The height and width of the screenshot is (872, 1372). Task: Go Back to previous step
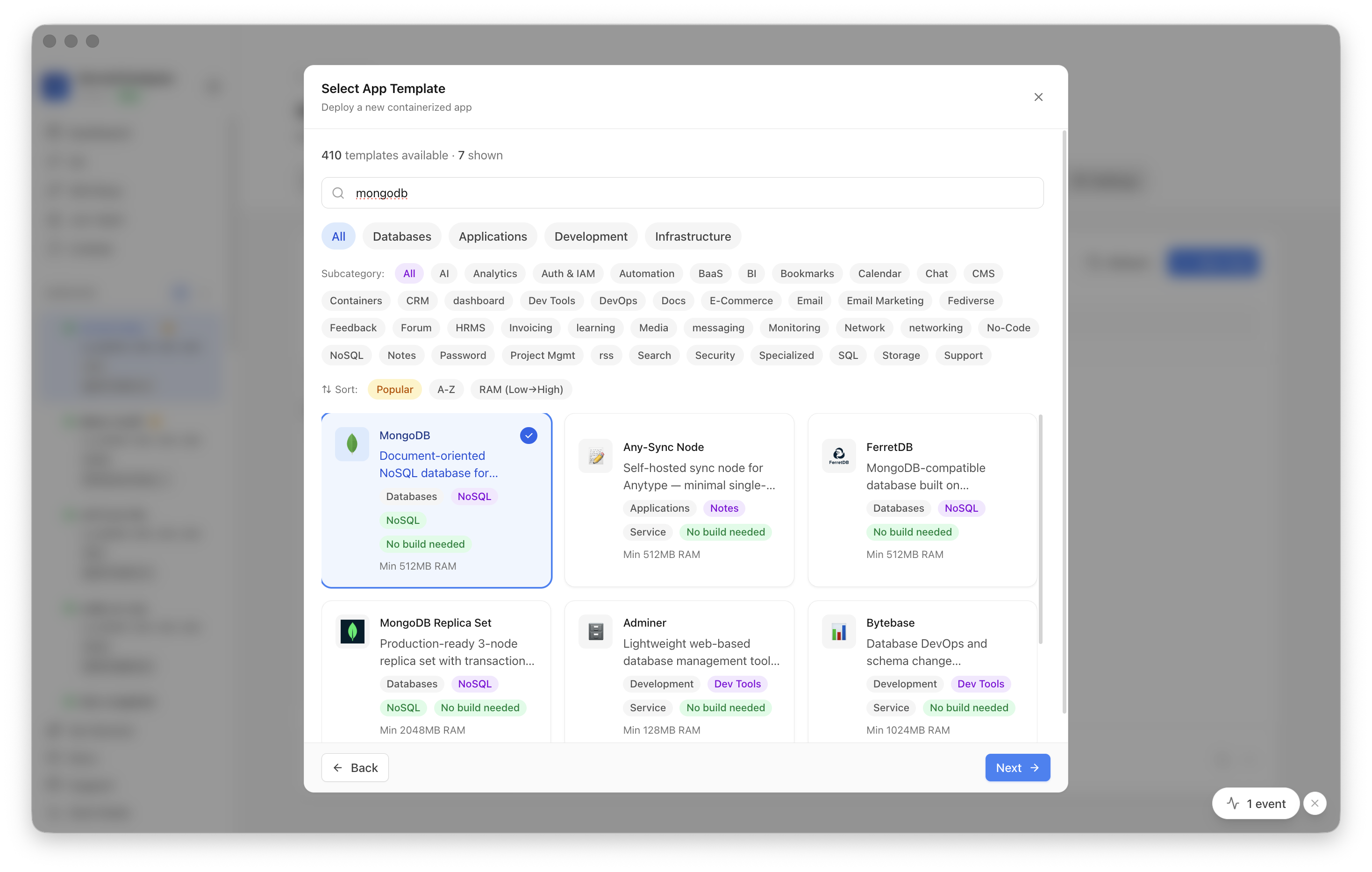(354, 767)
